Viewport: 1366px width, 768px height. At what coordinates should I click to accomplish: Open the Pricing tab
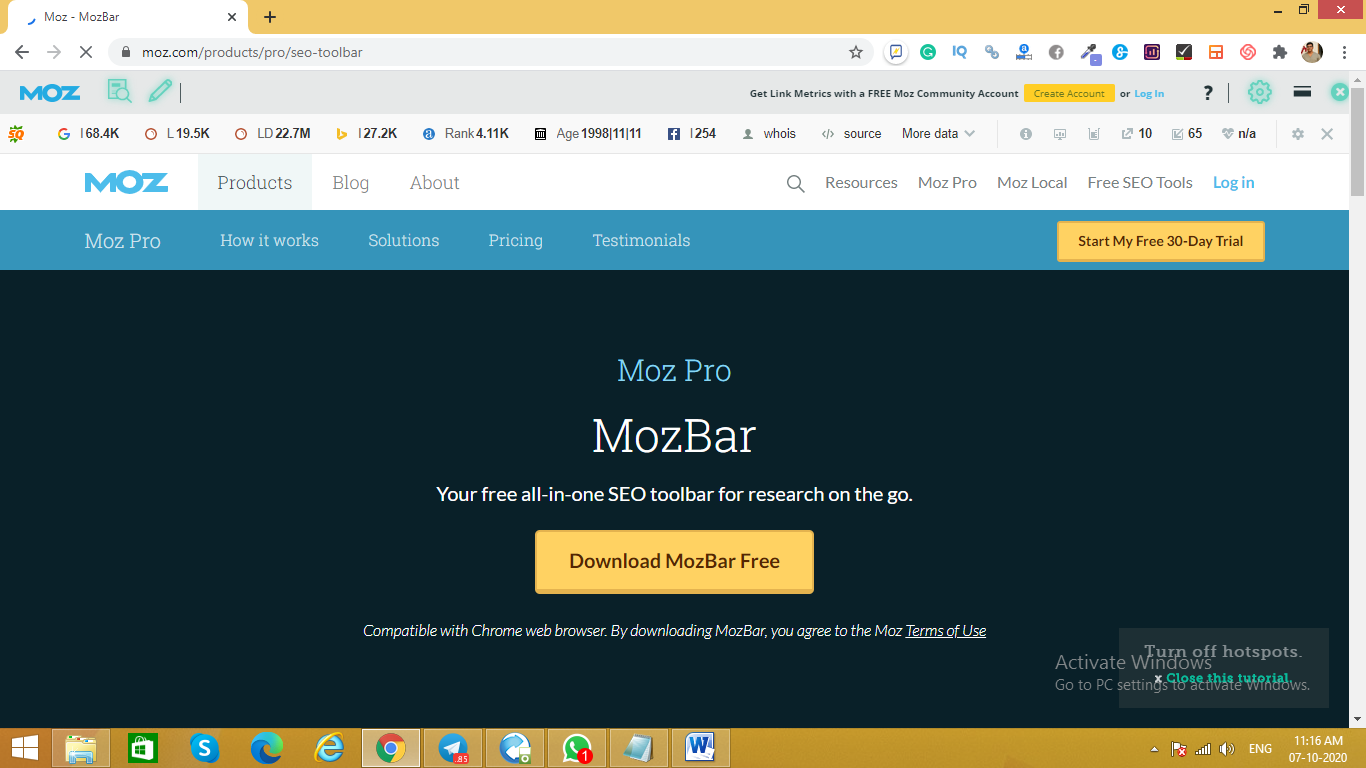(x=516, y=240)
